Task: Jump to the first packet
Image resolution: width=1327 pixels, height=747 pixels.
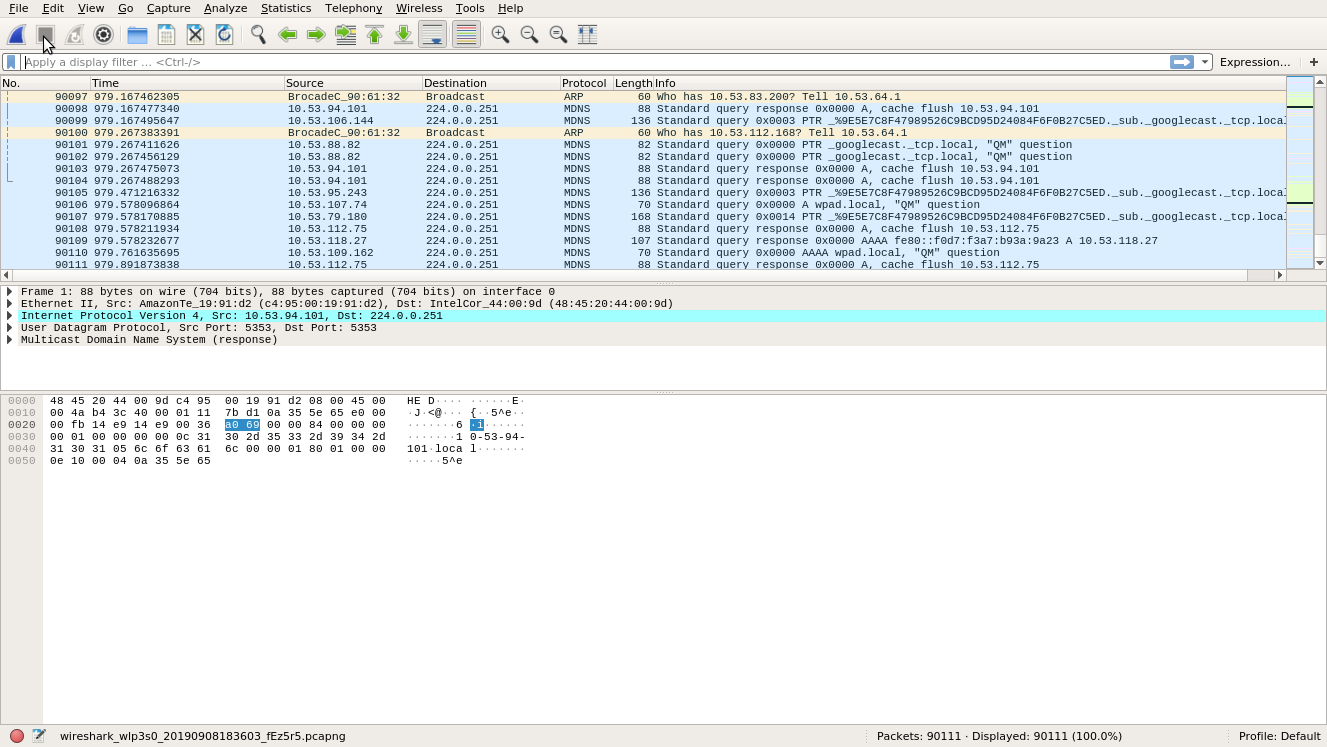Action: click(x=374, y=34)
